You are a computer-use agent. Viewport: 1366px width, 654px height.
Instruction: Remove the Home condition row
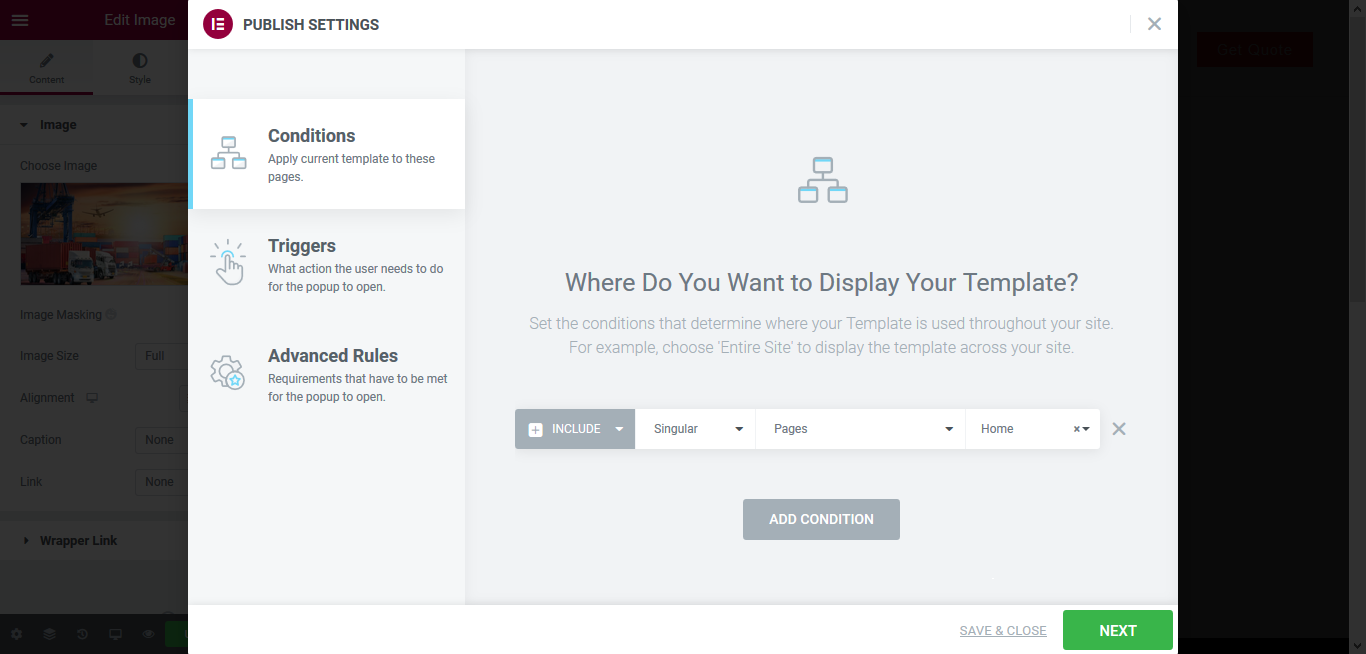(x=1119, y=429)
